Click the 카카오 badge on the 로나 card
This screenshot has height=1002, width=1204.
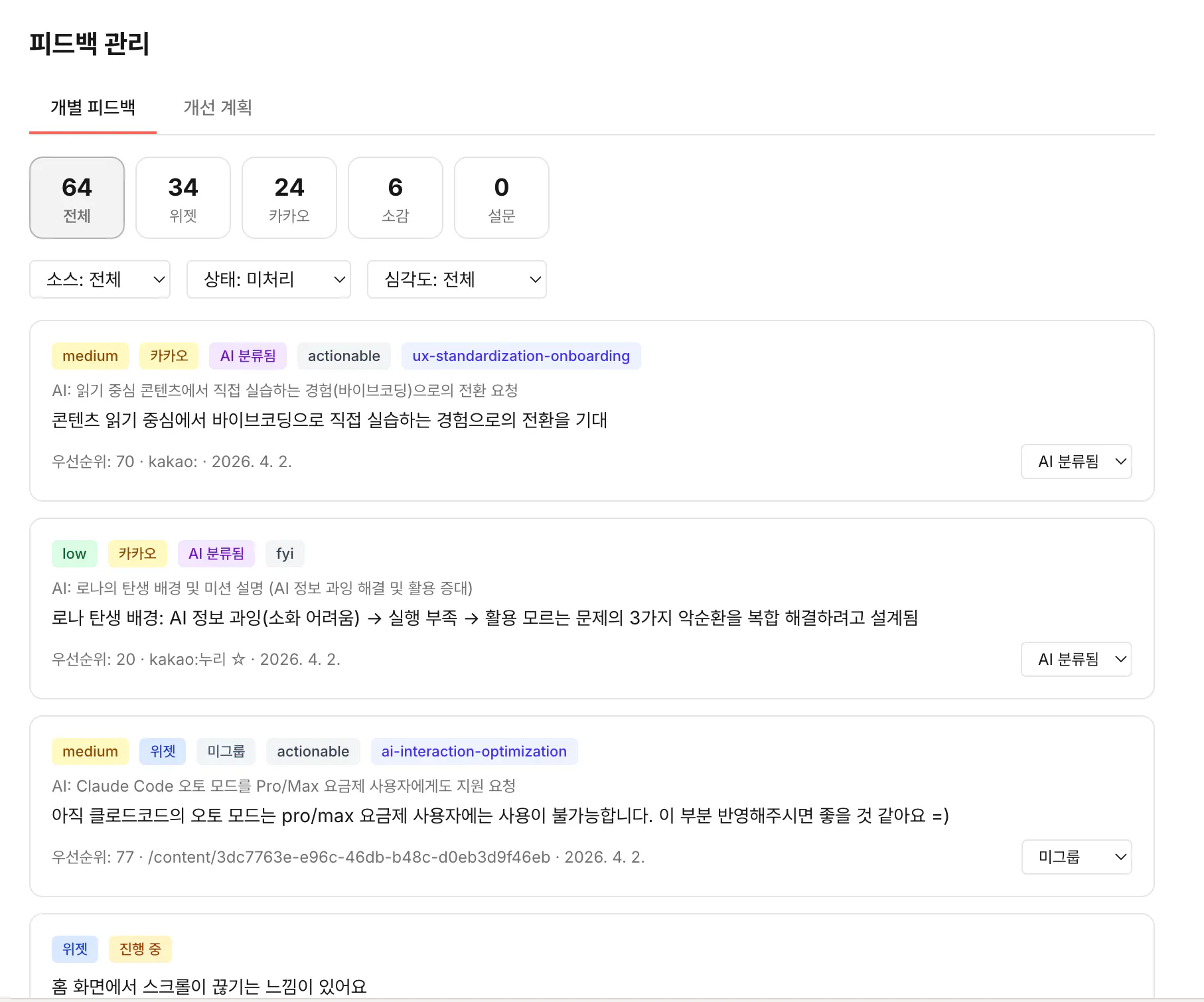(137, 553)
